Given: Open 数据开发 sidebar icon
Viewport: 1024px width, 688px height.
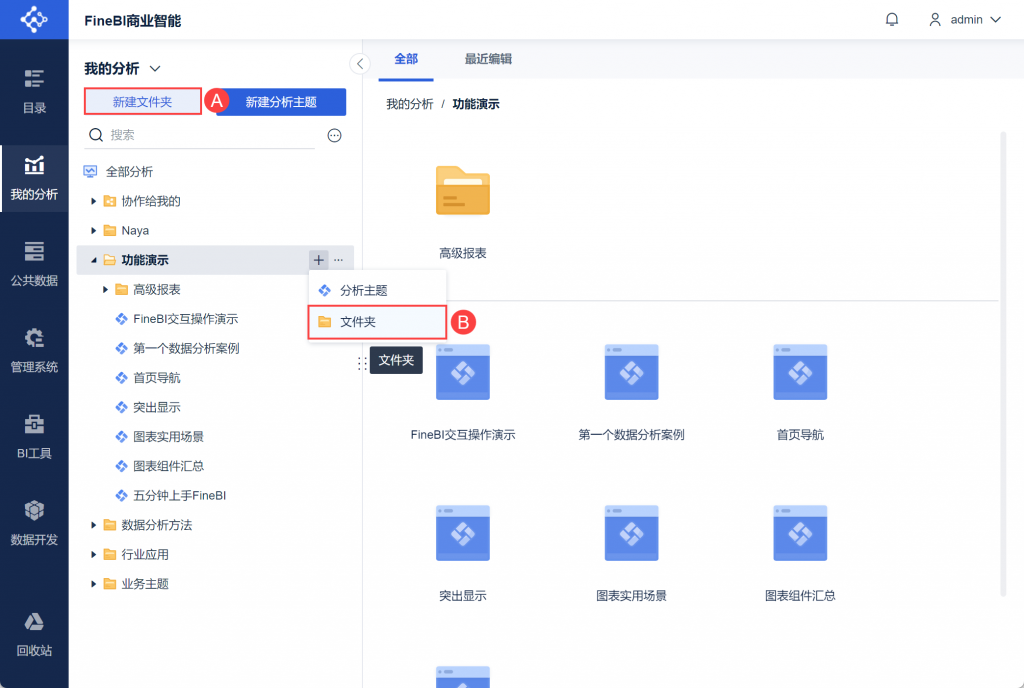Looking at the screenshot, I should tap(34, 523).
